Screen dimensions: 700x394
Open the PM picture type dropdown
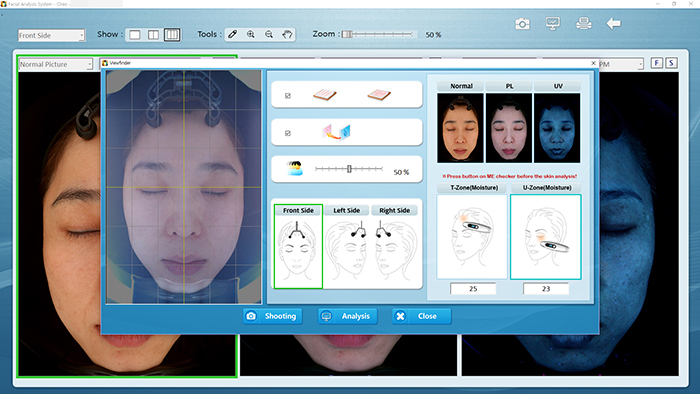click(621, 64)
